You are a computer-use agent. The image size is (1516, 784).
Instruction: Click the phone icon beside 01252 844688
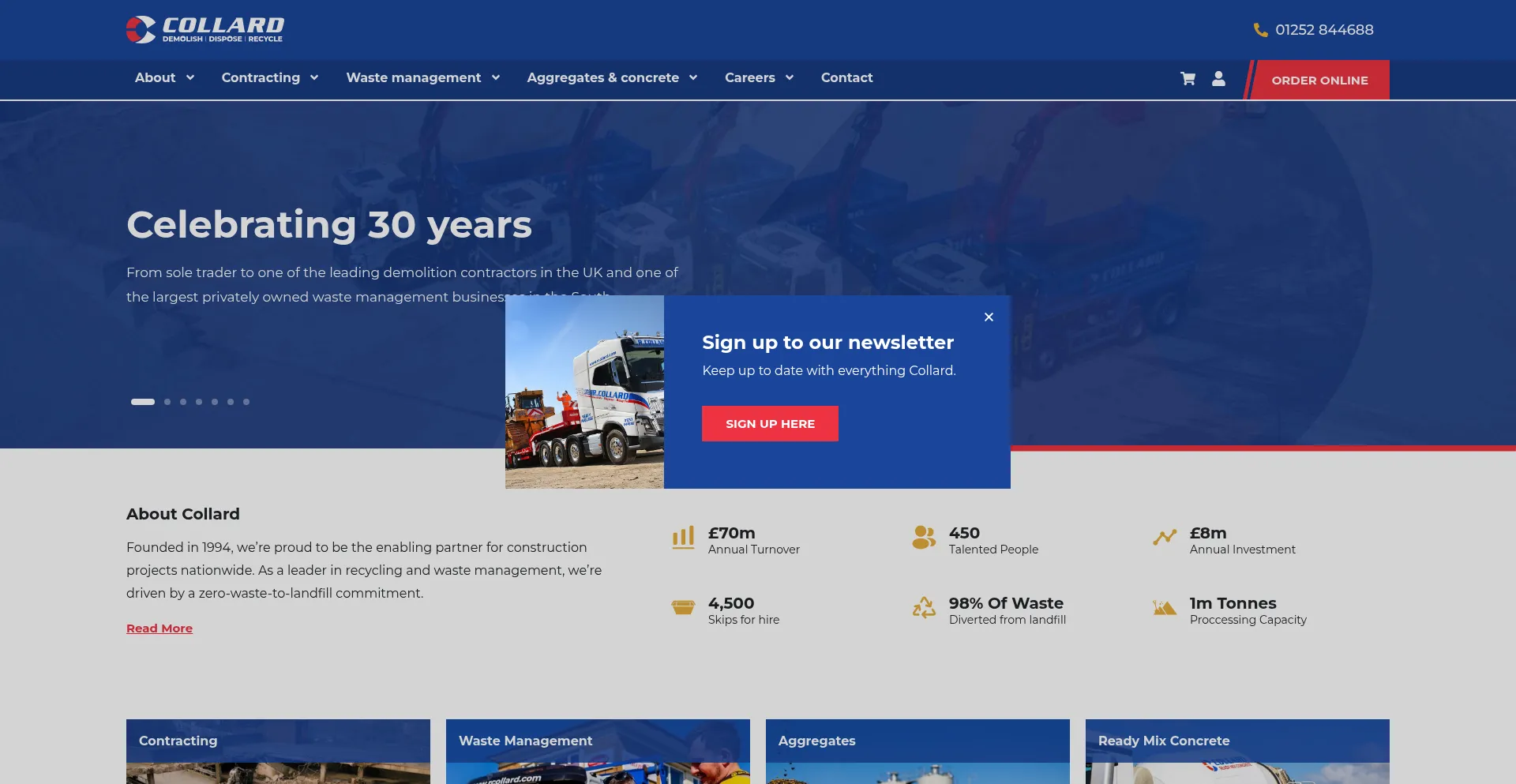click(x=1260, y=30)
